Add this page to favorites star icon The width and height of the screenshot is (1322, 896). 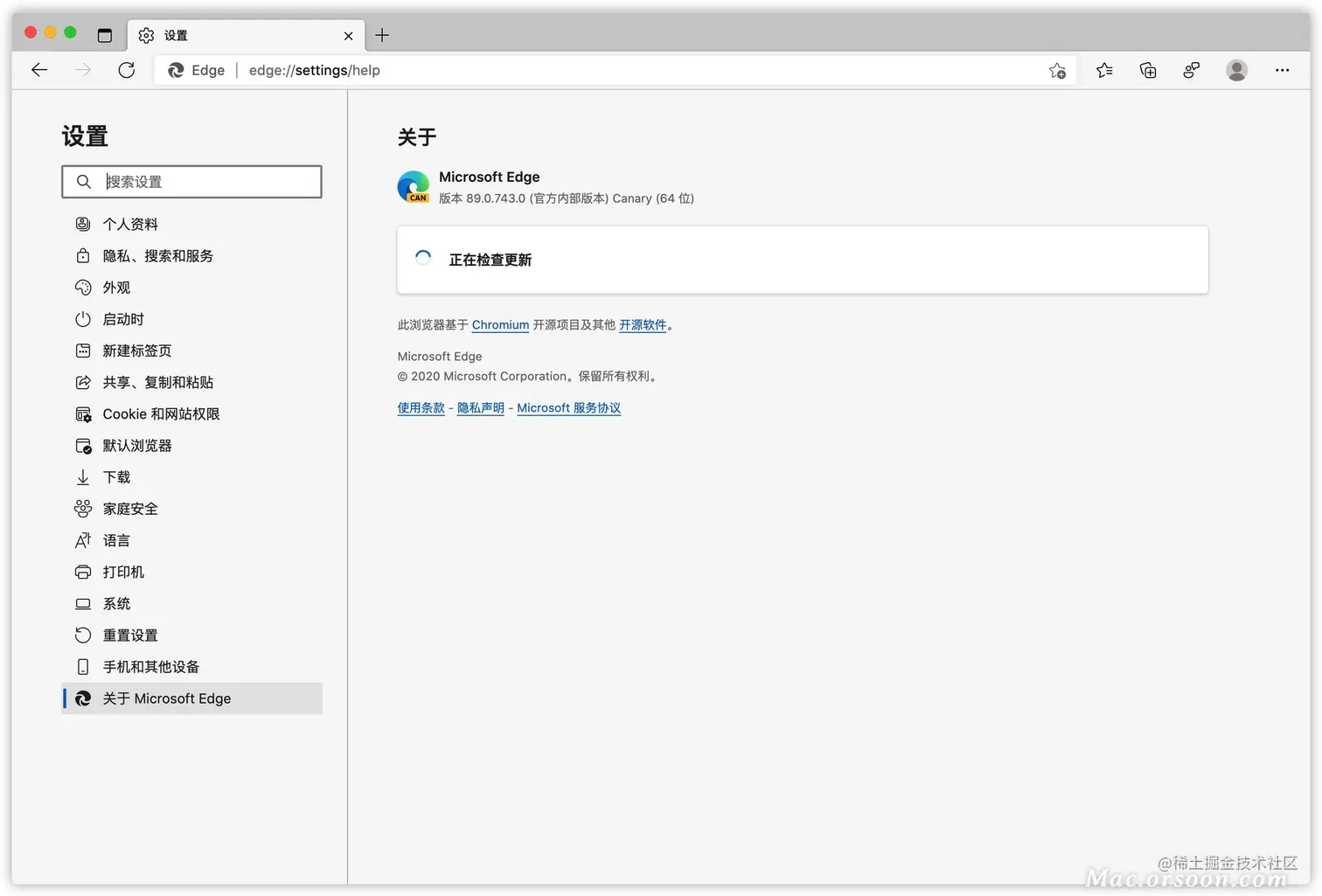tap(1057, 71)
